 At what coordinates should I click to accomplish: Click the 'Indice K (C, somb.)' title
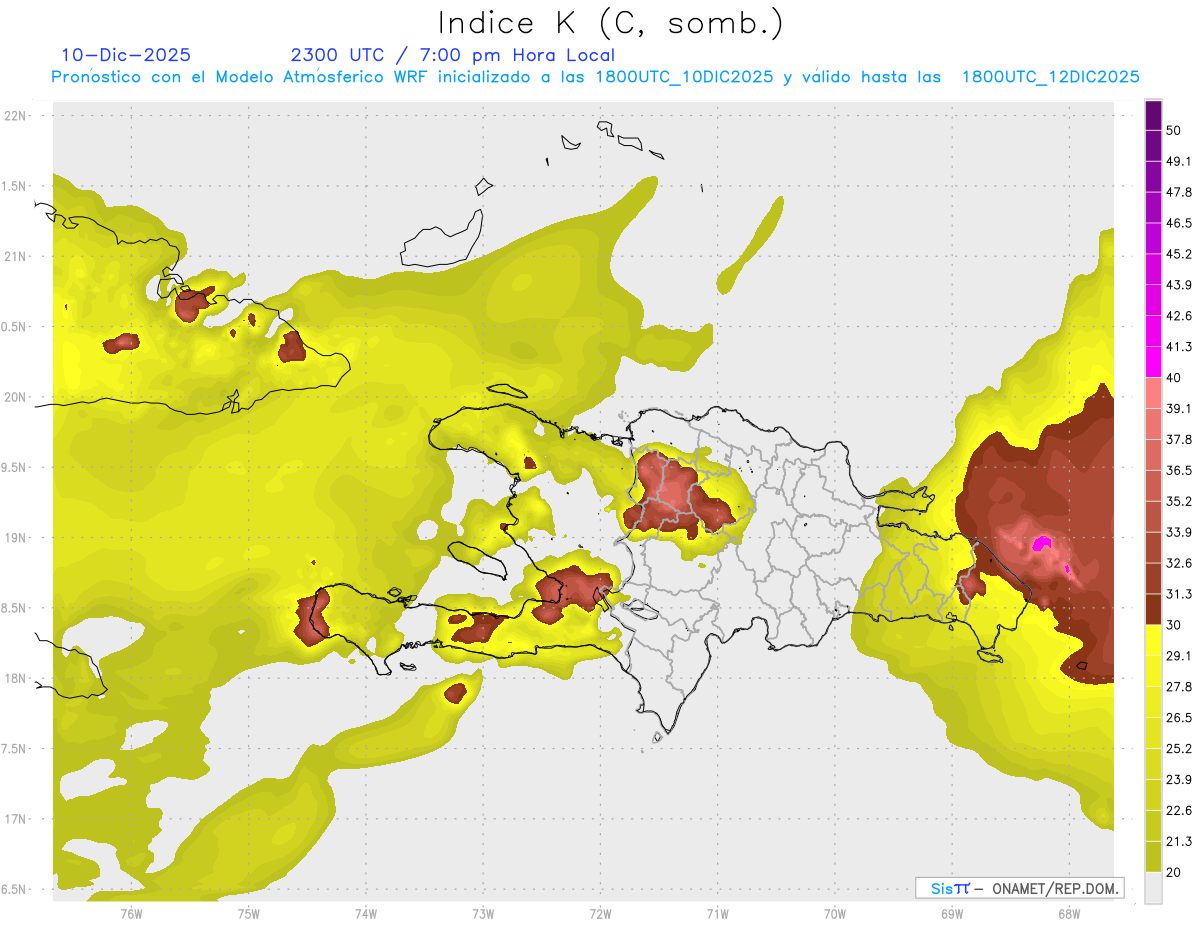tap(610, 23)
